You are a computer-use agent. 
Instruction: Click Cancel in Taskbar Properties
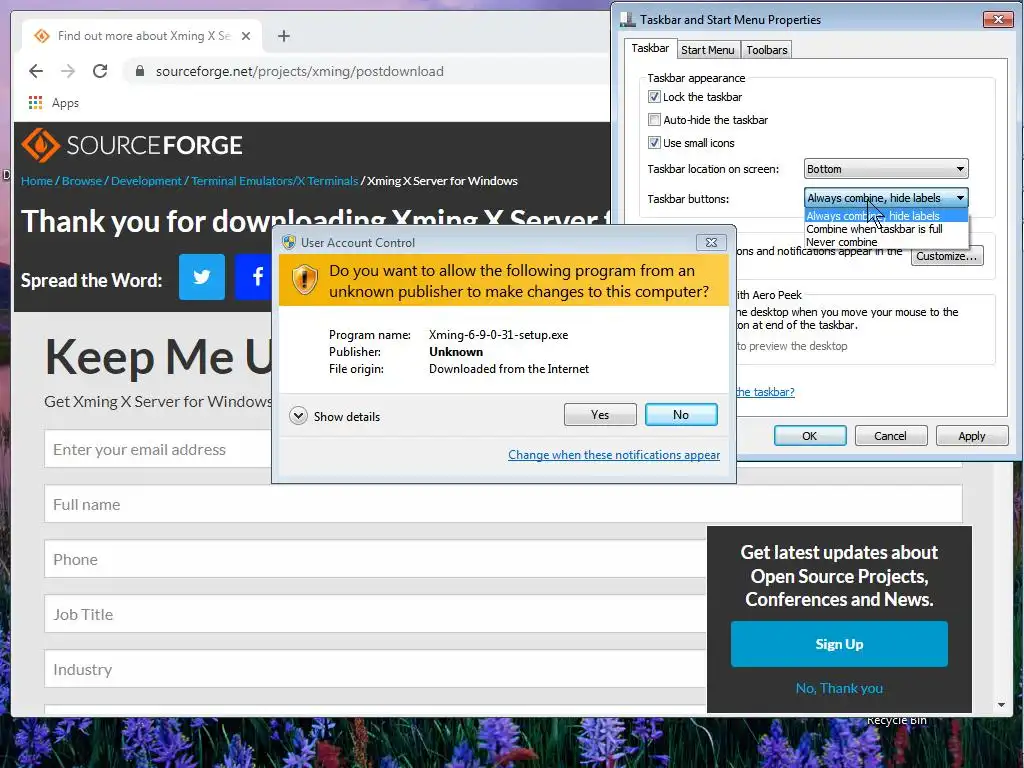point(890,436)
